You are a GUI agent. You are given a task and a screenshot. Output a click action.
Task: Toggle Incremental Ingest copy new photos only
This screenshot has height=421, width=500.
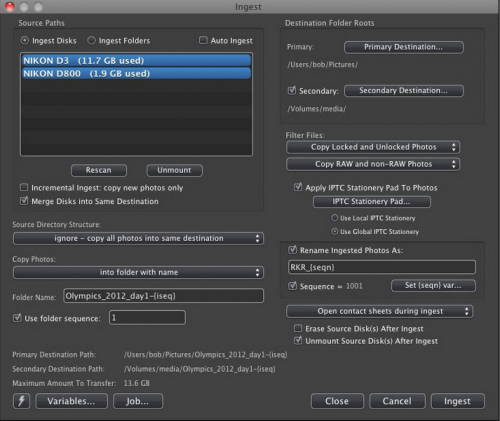click(x=24, y=187)
